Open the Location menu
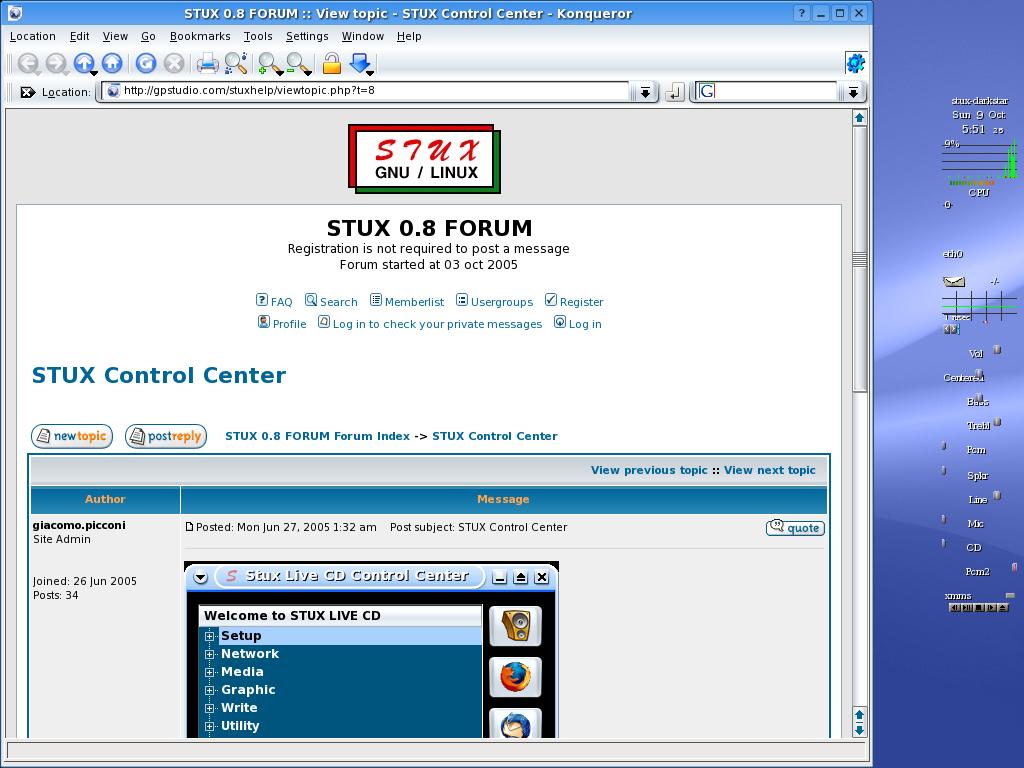Screen dimensions: 1024x768 [33, 37]
